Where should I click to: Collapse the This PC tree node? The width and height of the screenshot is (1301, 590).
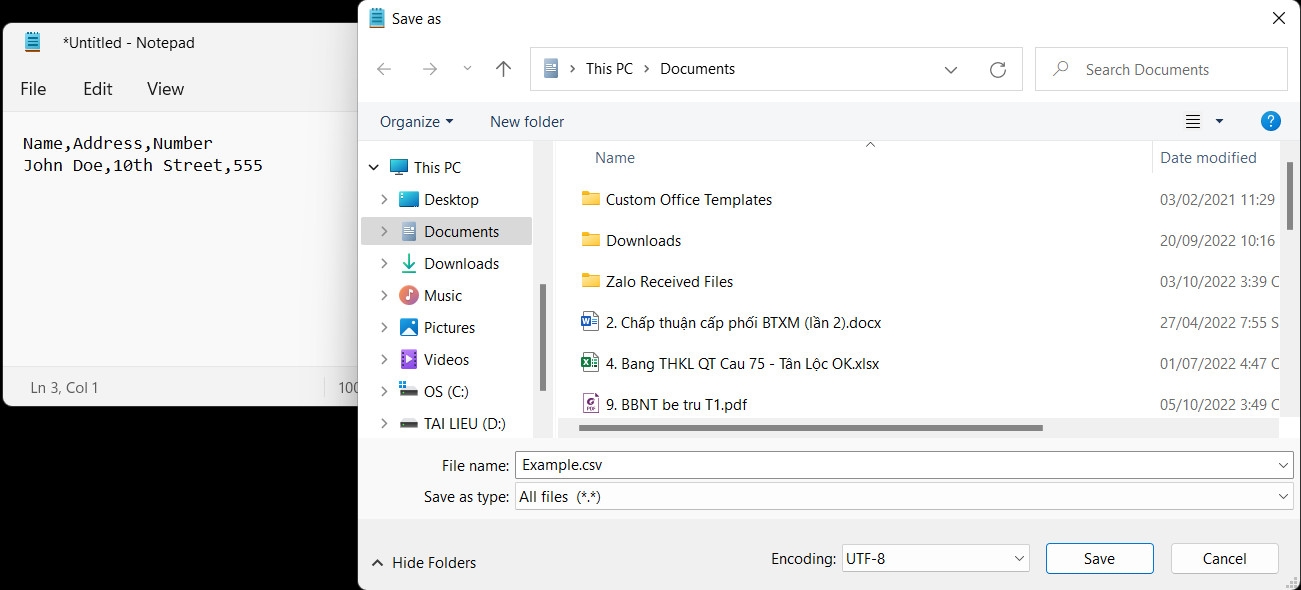coord(374,167)
